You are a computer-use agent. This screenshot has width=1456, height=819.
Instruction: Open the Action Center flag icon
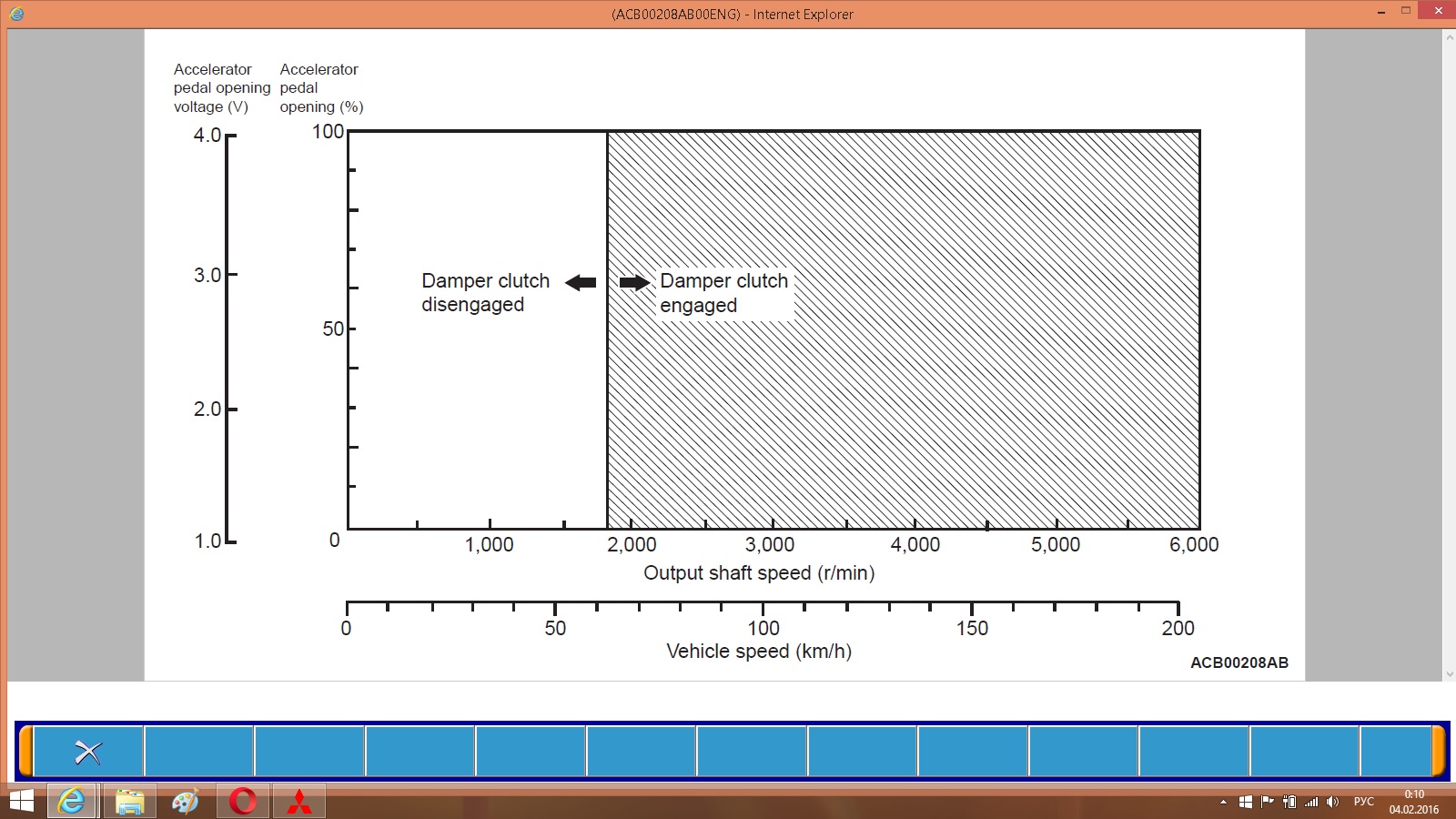point(1267,802)
